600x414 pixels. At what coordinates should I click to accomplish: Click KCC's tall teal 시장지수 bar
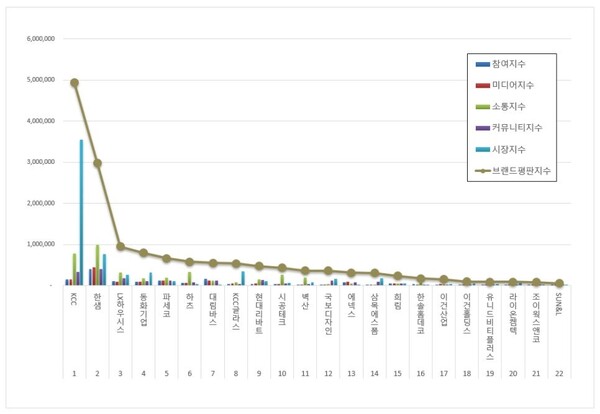(81, 212)
